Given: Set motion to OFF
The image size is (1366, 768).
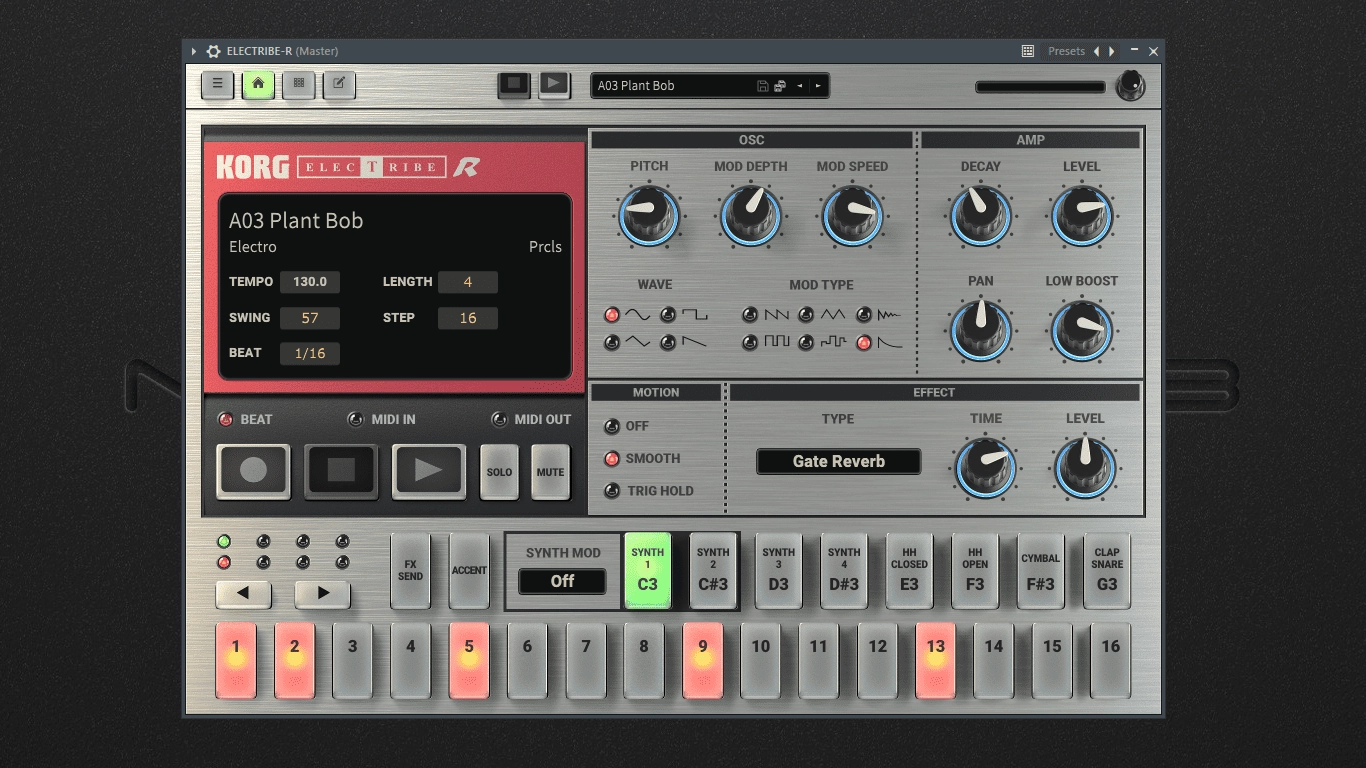Looking at the screenshot, I should (x=612, y=426).
